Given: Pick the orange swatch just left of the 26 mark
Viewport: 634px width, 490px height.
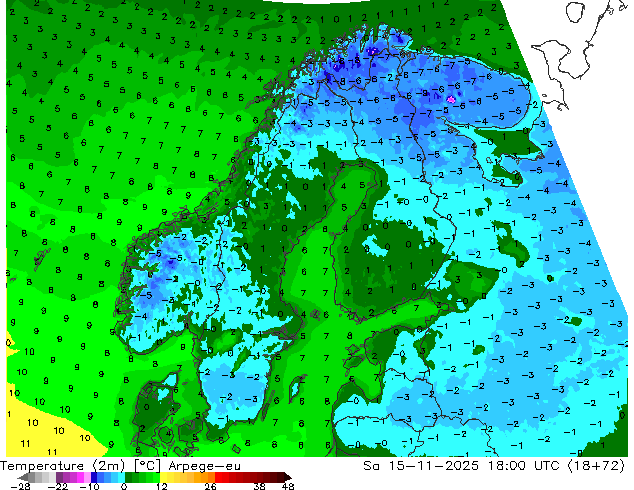Looking at the screenshot, I should pos(211,477).
